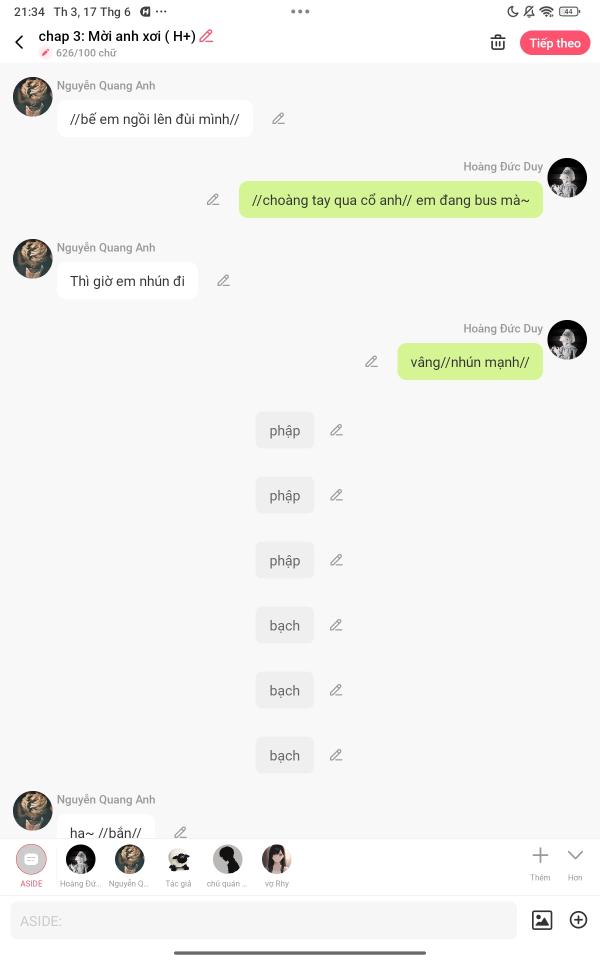
Task: Expand more roles with 'Hơn' chevron
Action: (575, 863)
